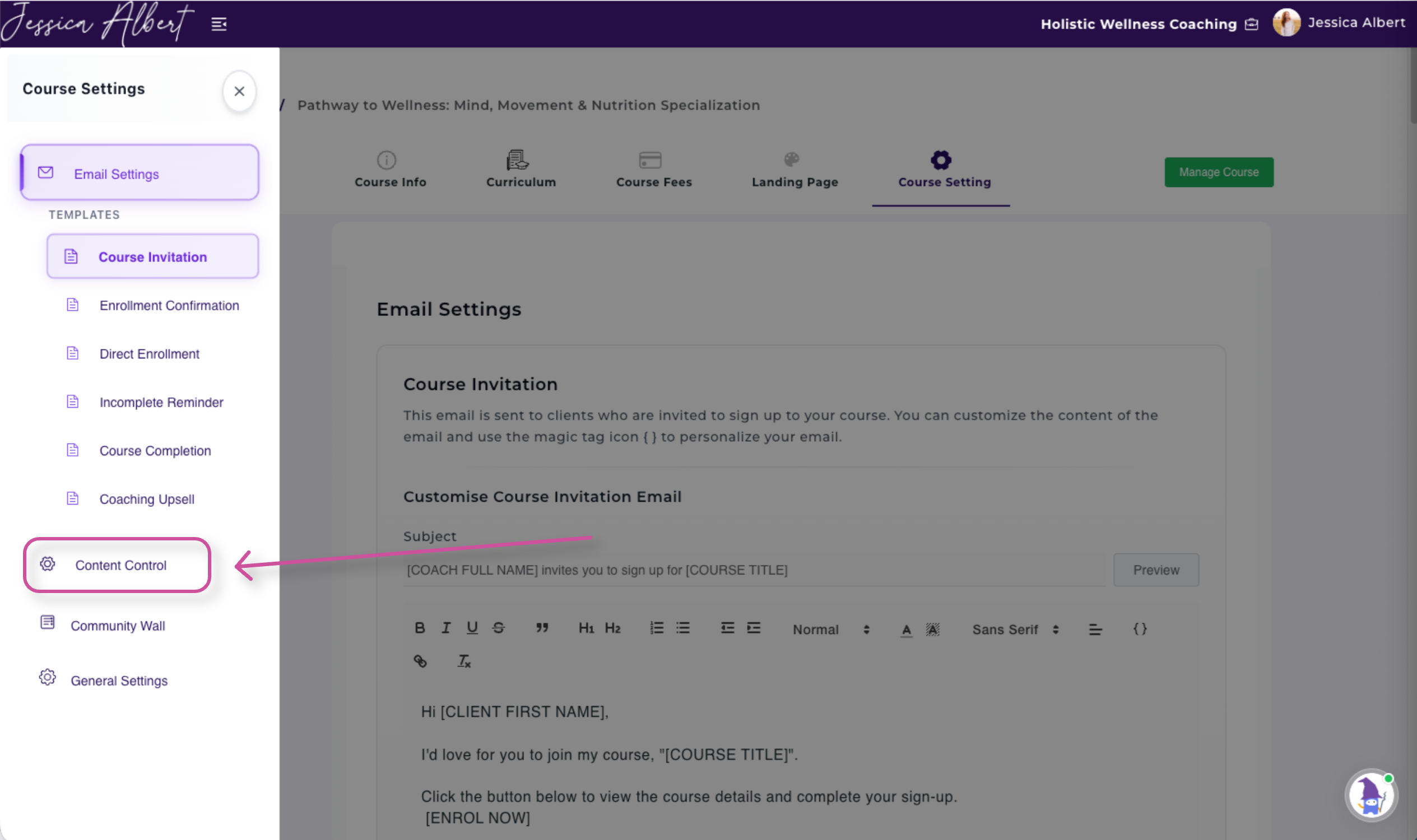The width and height of the screenshot is (1417, 840).
Task: Open the text color picker
Action: pos(906,629)
